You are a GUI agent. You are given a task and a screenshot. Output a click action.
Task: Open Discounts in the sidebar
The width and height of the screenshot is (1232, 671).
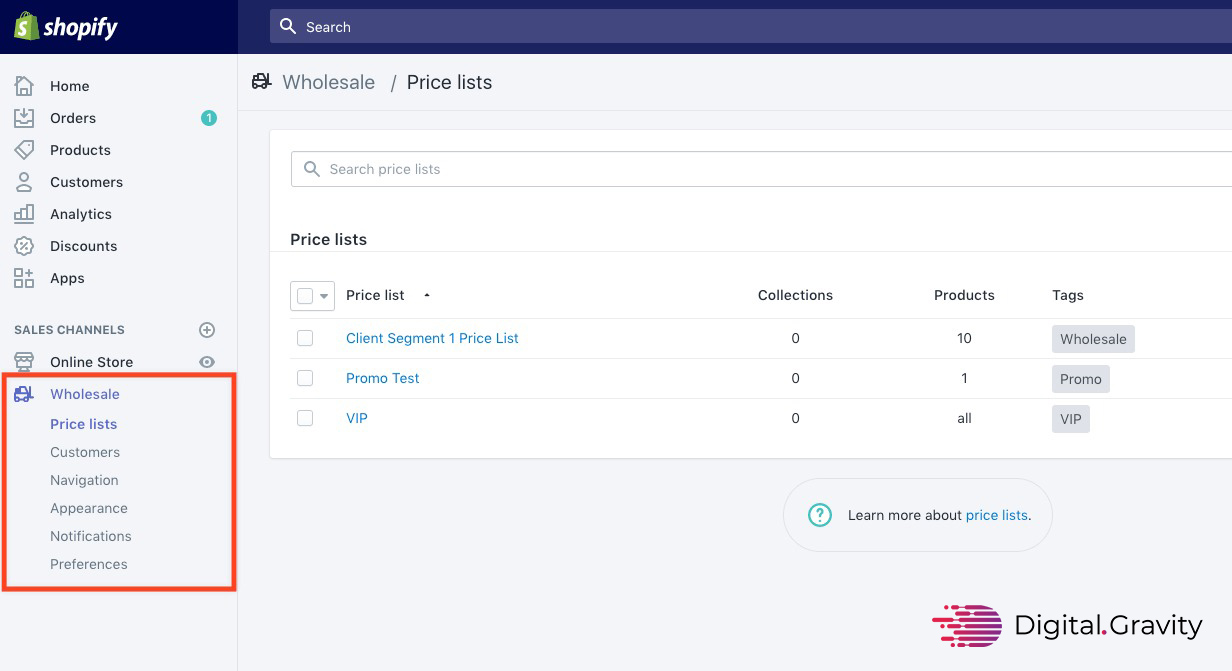[x=83, y=246]
